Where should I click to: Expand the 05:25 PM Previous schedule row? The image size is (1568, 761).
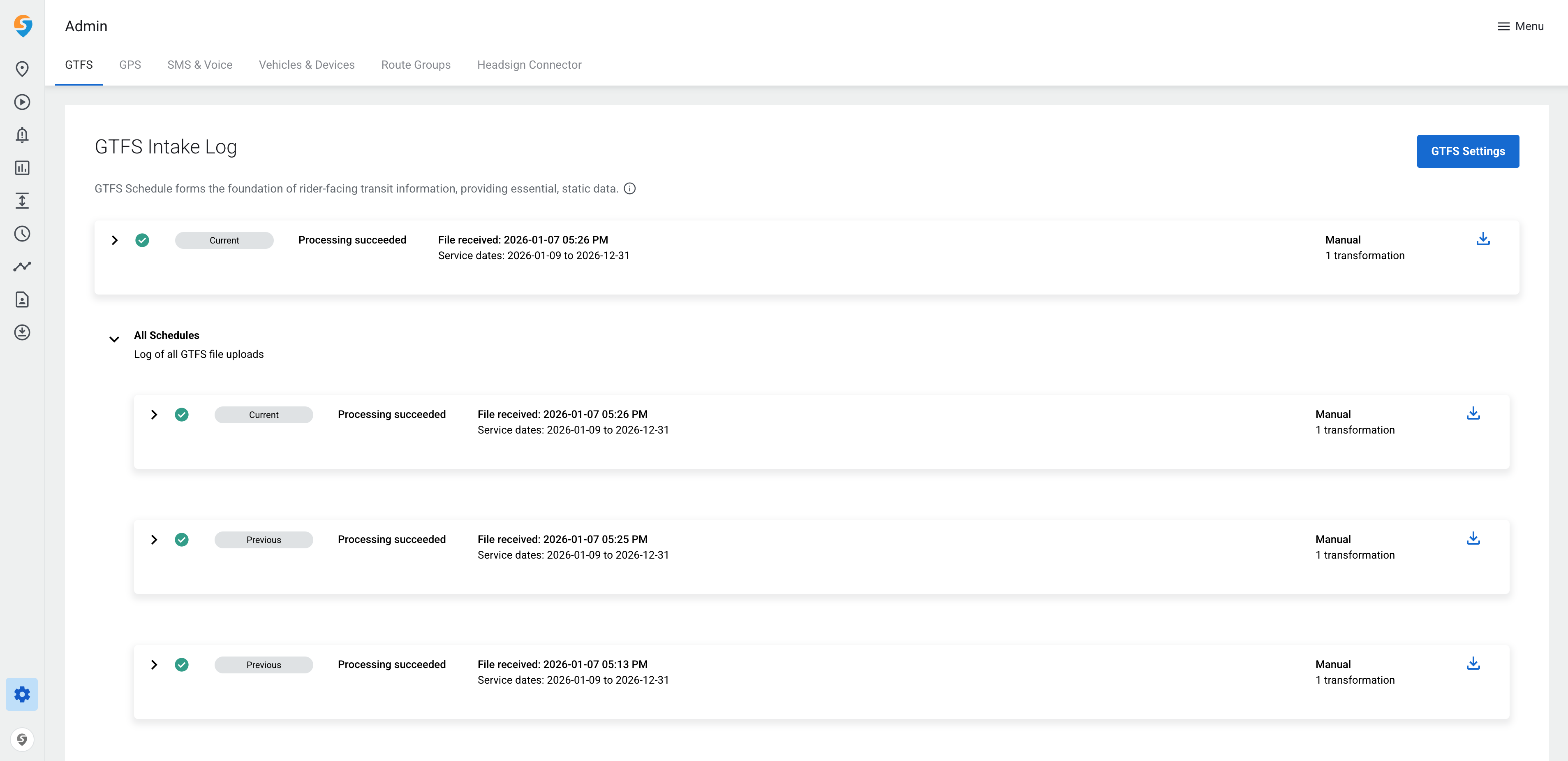(154, 539)
